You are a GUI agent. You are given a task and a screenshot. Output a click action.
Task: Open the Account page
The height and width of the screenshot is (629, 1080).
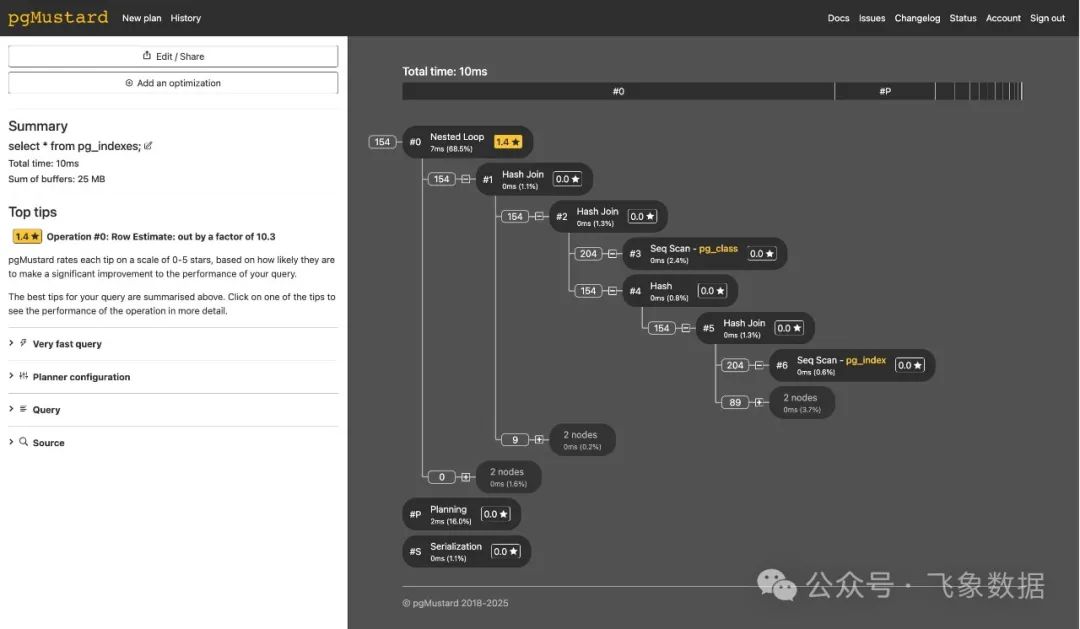click(1003, 18)
